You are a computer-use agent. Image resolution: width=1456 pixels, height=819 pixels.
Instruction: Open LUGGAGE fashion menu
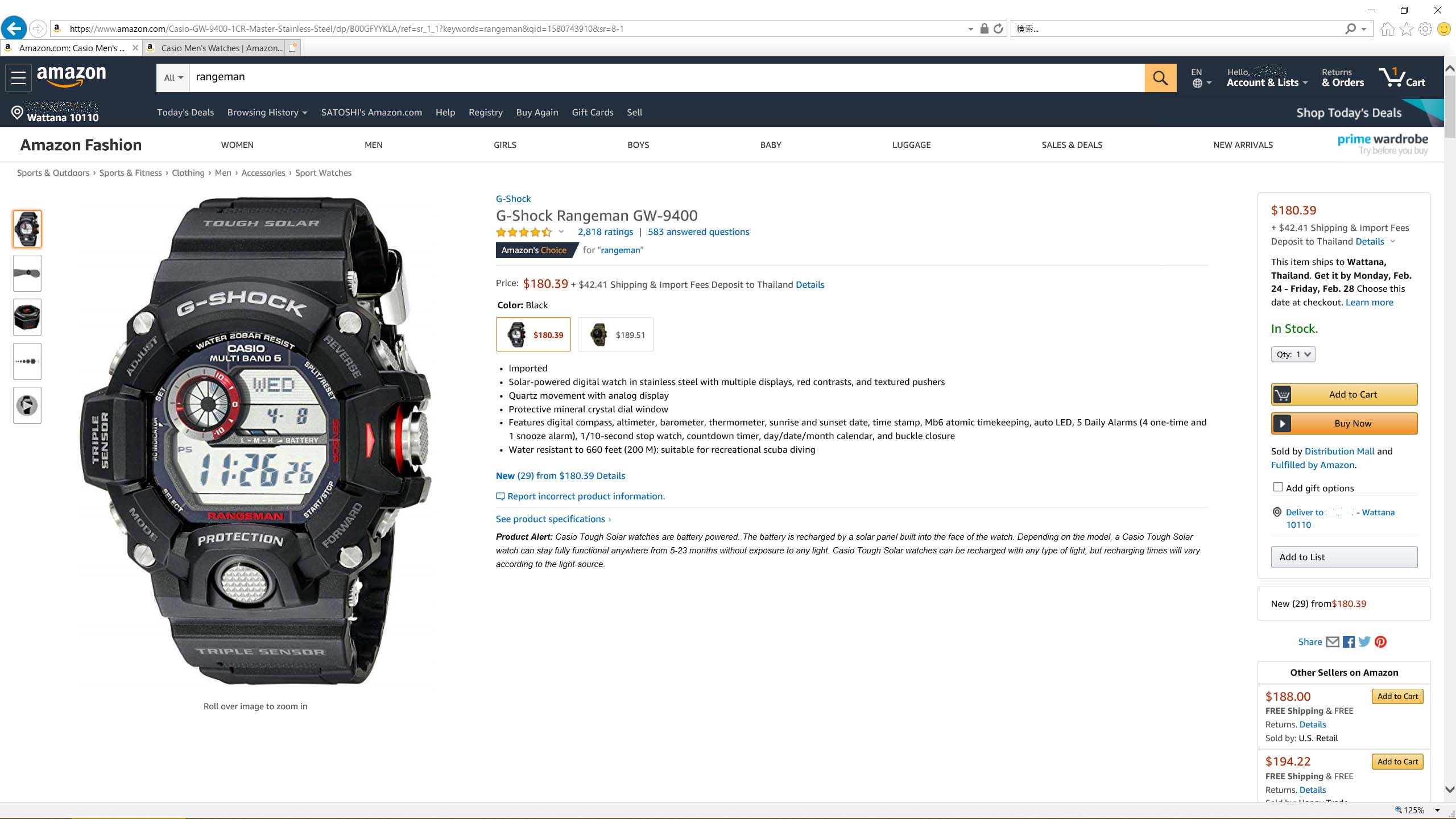pos(911,145)
